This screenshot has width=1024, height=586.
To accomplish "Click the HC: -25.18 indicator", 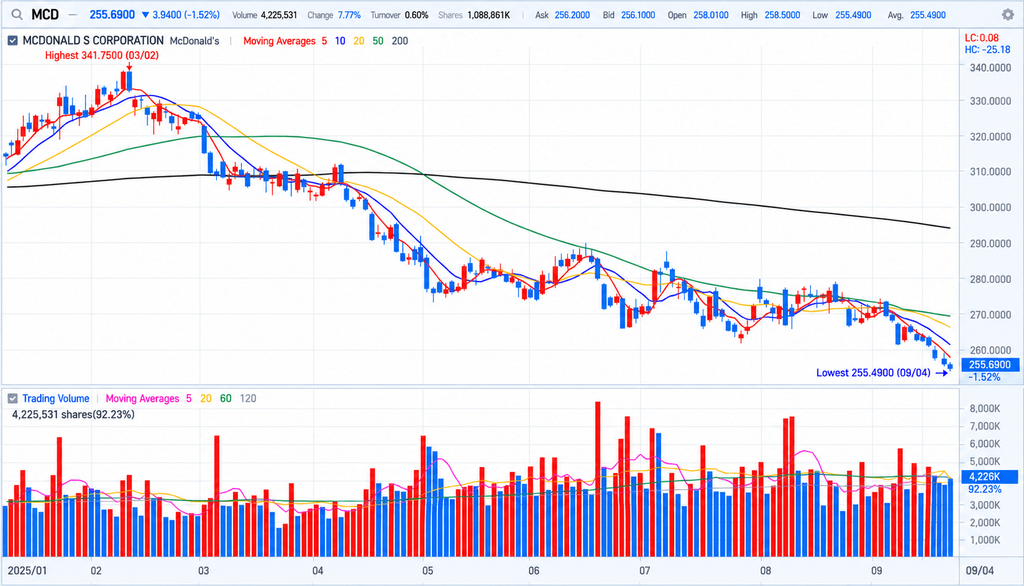I will 987,49.
